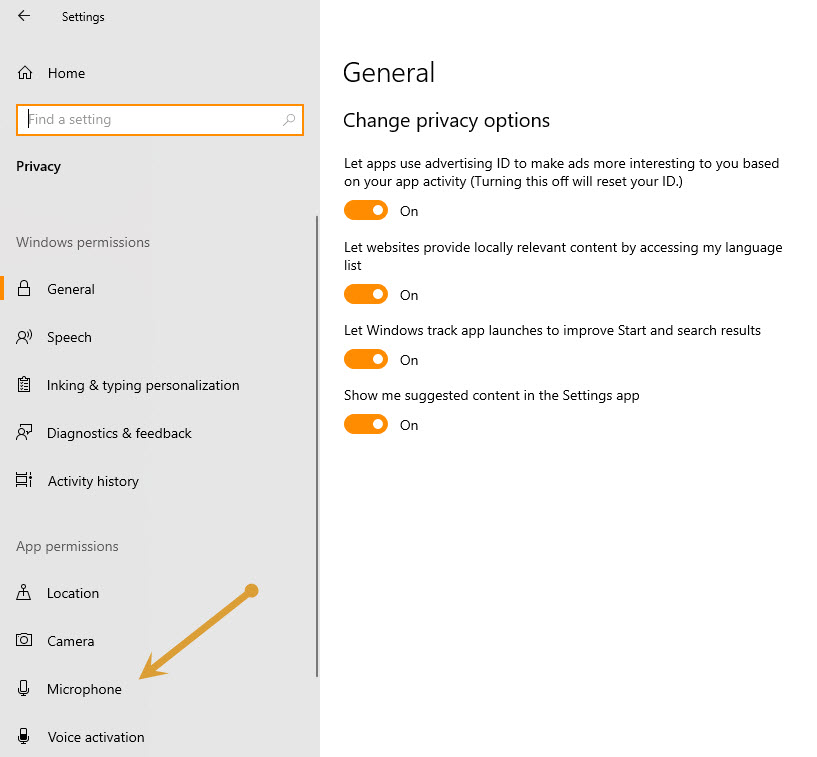Viewport: 817px width, 757px height.
Task: Click the Speech icon
Action: point(24,337)
